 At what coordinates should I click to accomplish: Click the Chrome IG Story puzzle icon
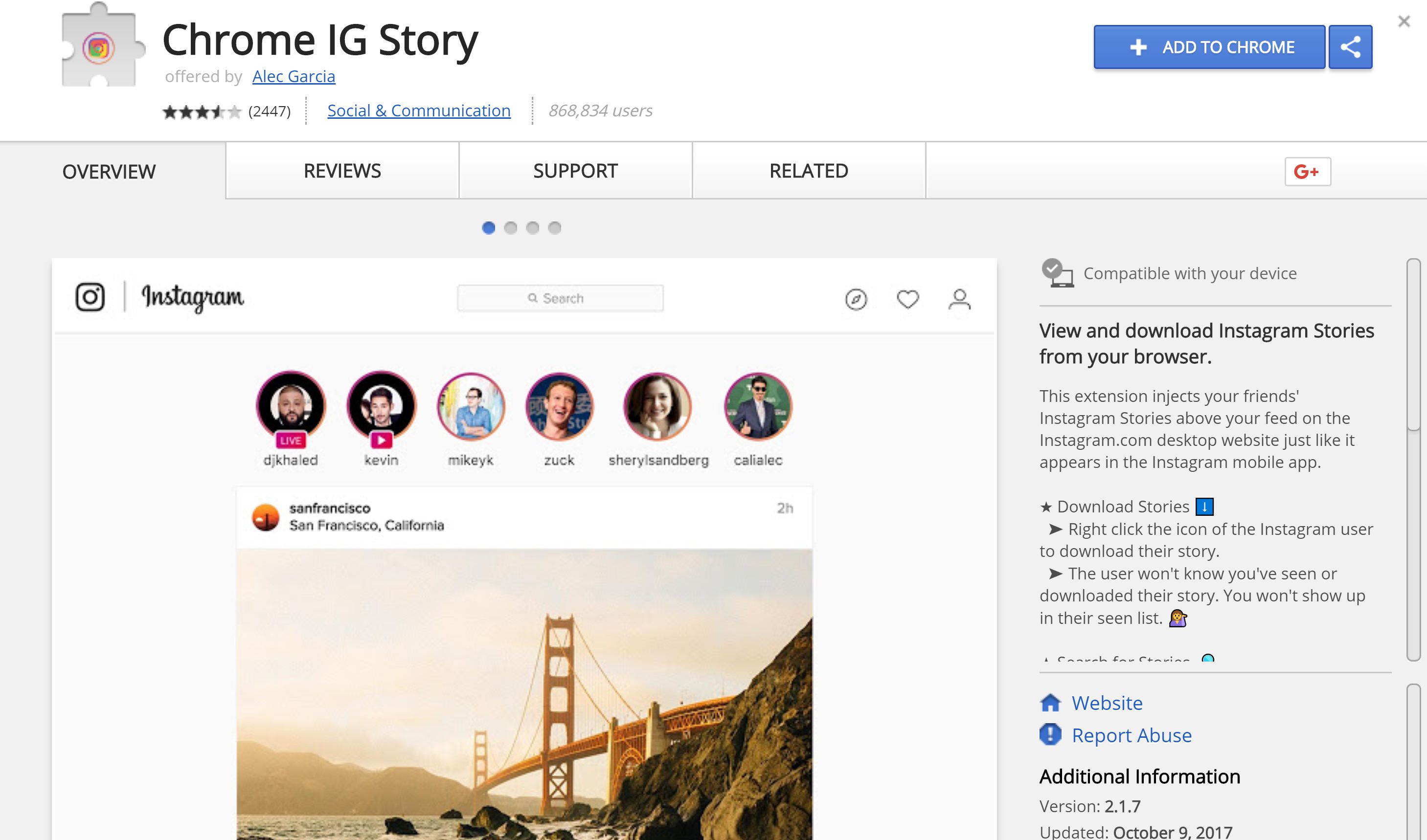(100, 47)
